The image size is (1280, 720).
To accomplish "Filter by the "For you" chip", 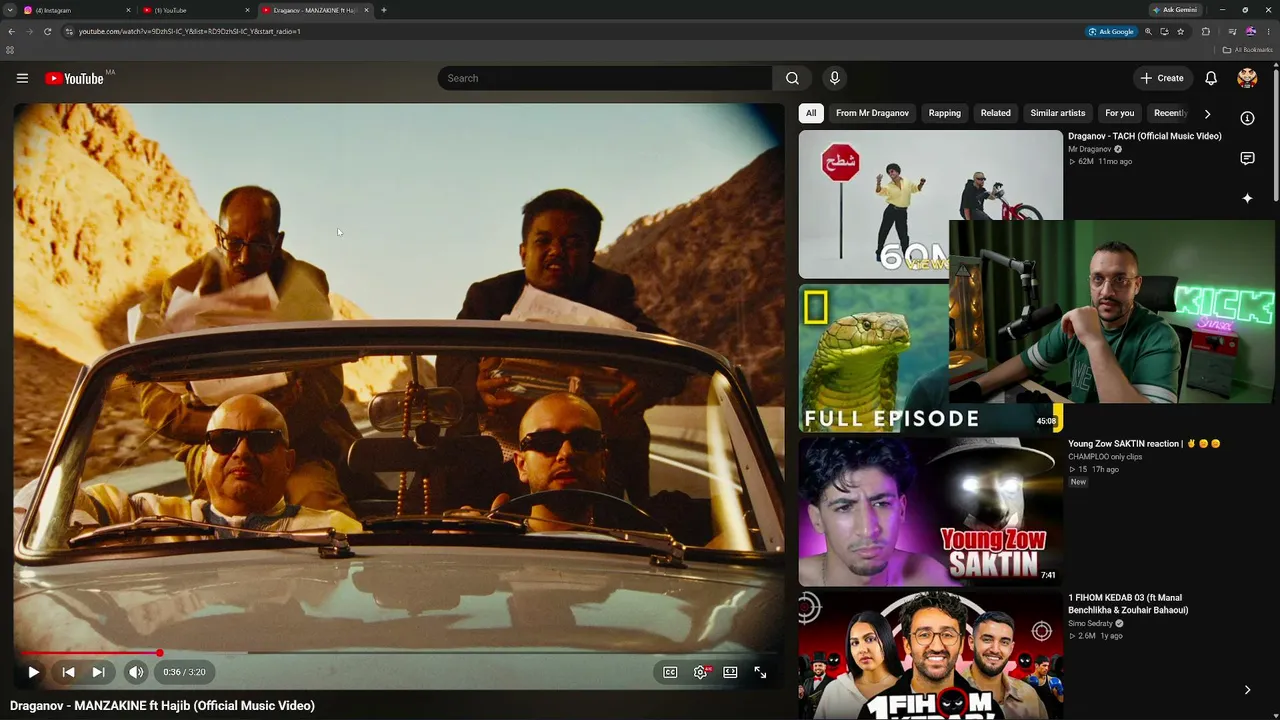I will click(1119, 113).
